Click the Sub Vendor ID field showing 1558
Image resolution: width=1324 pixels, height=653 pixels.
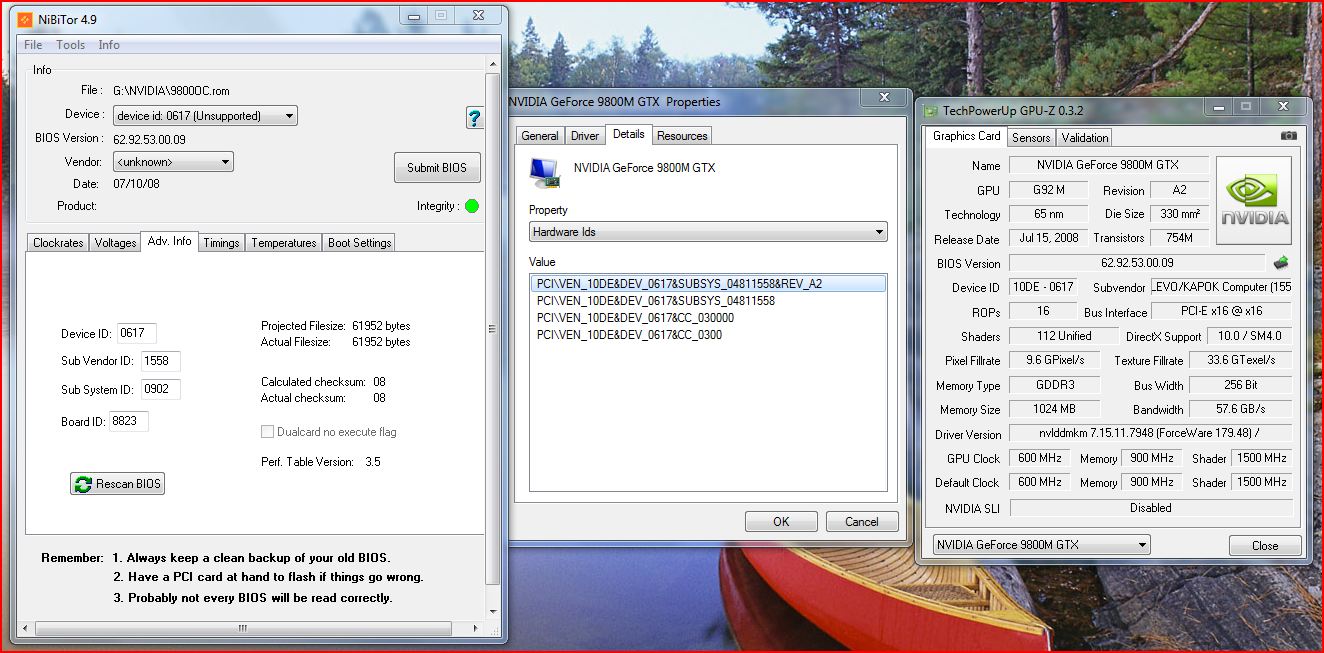pos(161,361)
